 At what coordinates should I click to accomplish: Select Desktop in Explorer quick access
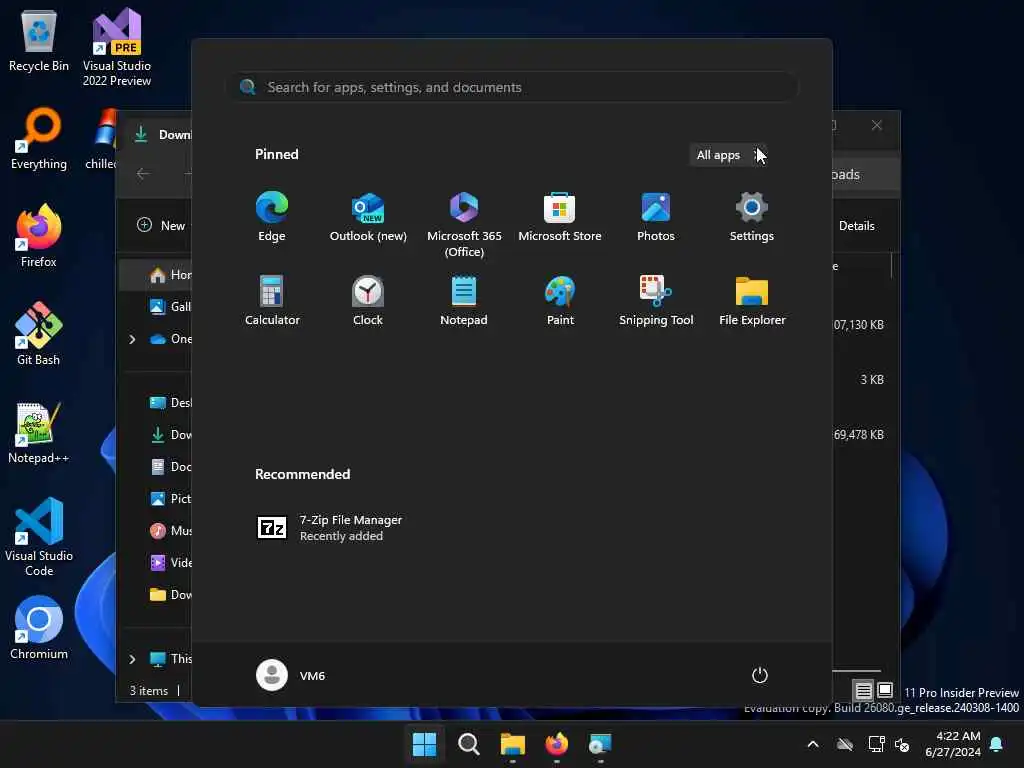170,403
